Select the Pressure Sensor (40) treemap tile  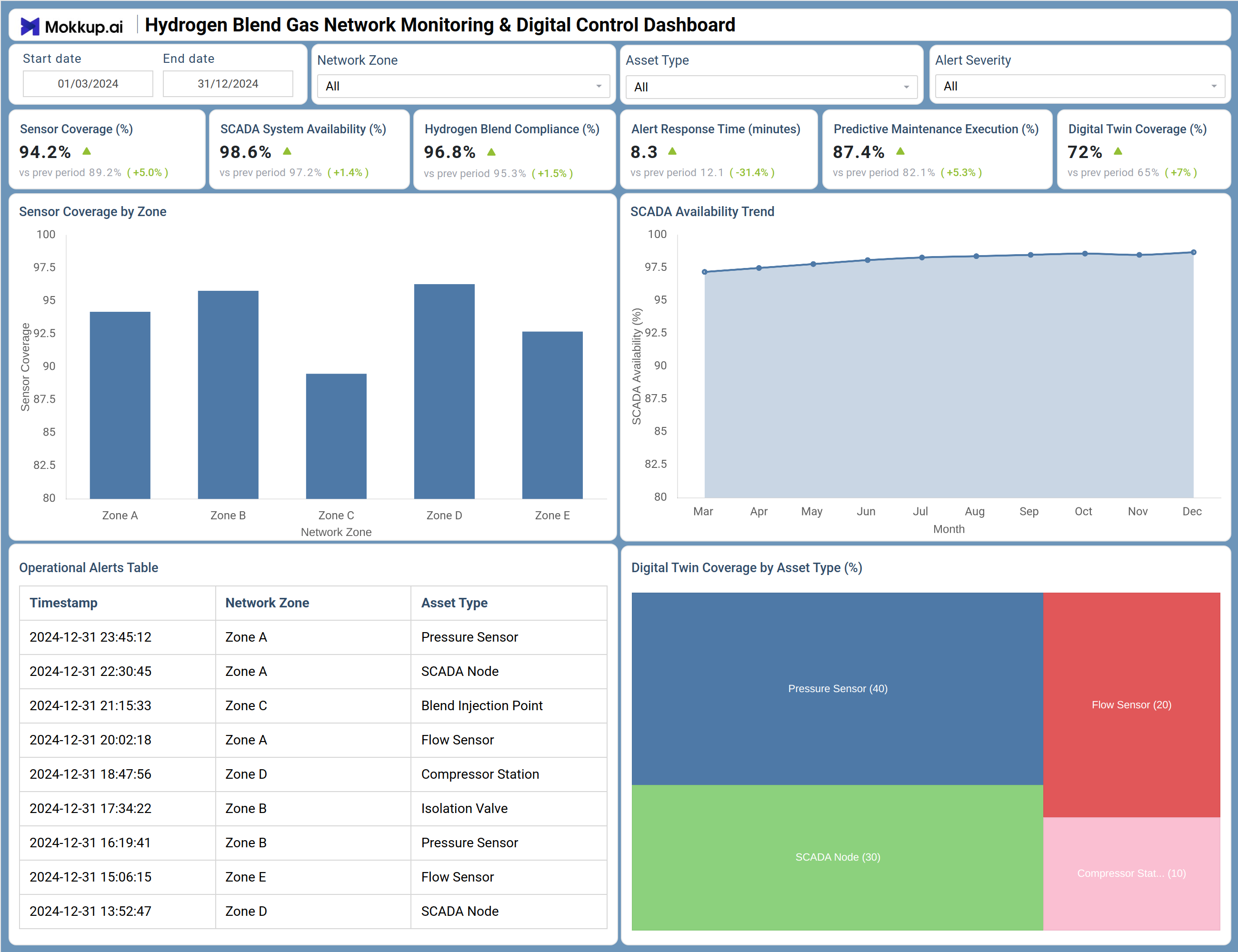pyautogui.click(x=837, y=688)
